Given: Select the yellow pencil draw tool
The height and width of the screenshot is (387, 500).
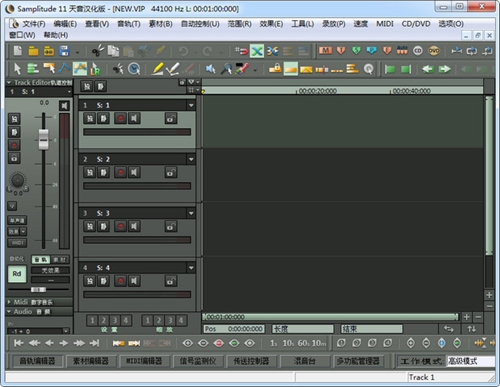Looking at the screenshot, I should pos(158,69).
